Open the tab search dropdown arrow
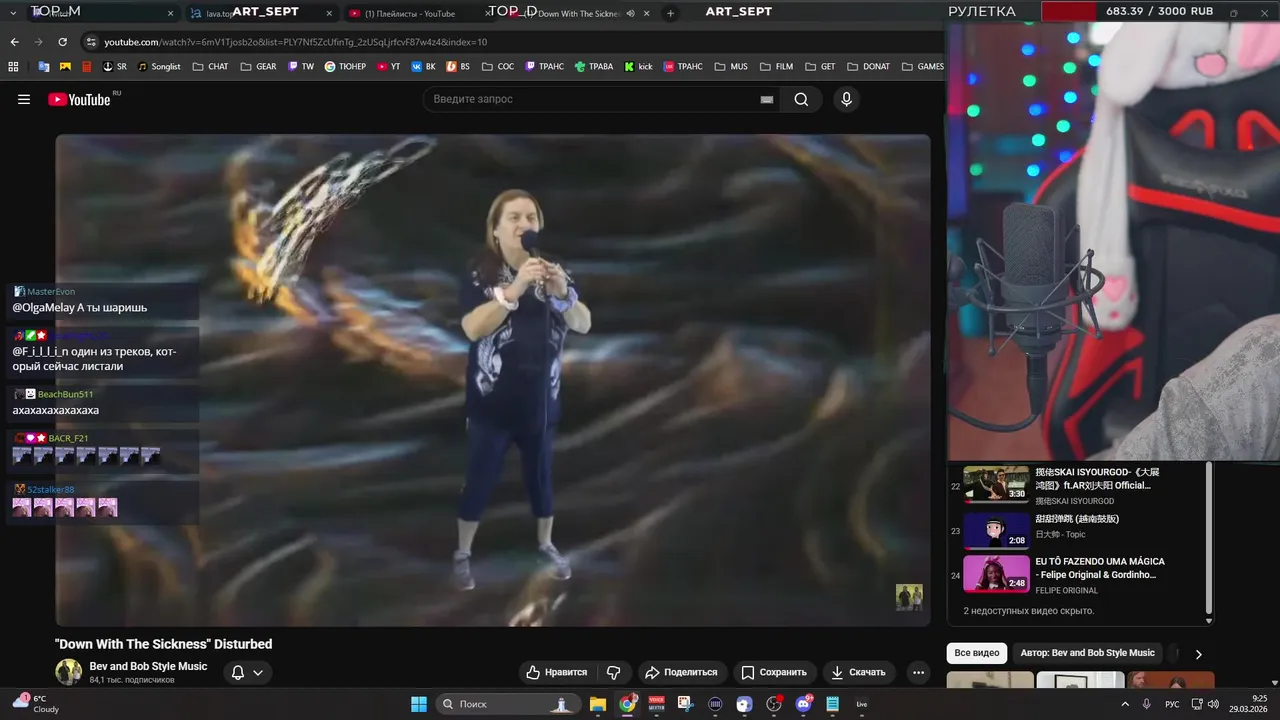This screenshot has width=1280, height=720. (x=13, y=13)
